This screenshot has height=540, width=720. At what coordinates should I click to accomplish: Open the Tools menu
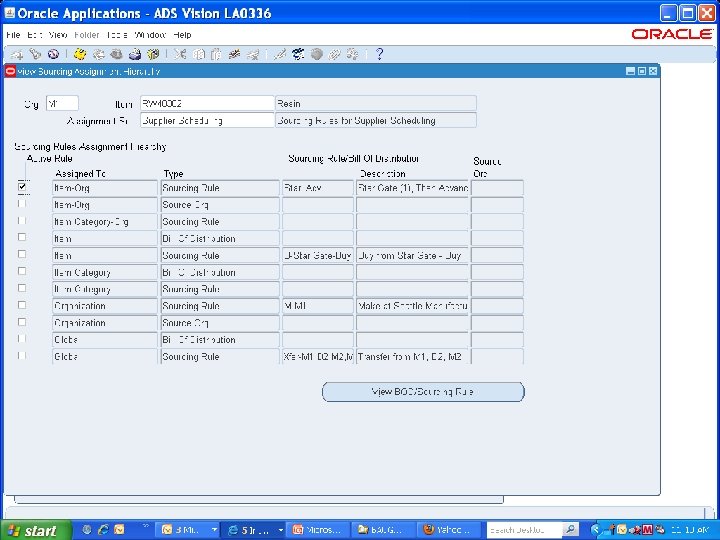coord(117,35)
